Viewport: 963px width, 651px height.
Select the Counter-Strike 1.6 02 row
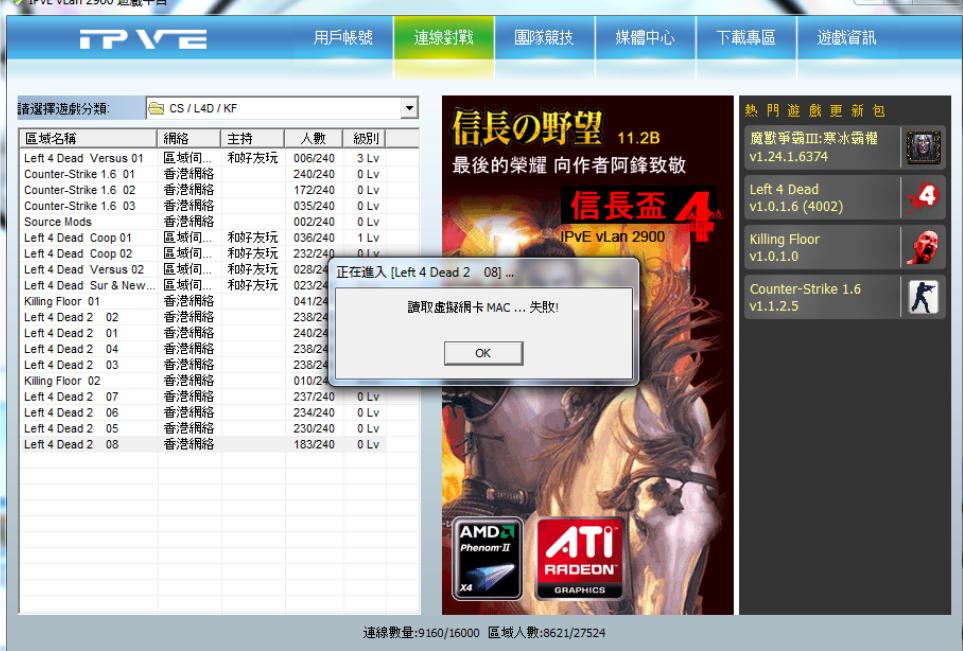(203, 190)
